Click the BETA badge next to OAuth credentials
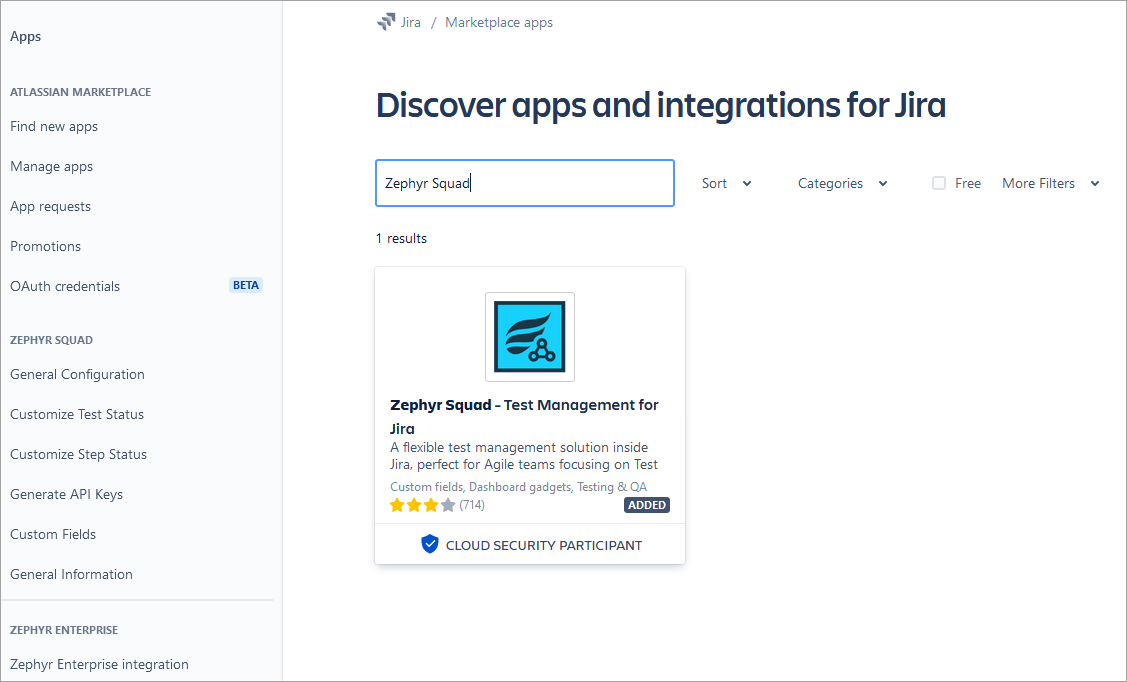This screenshot has width=1127, height=682. (x=246, y=285)
